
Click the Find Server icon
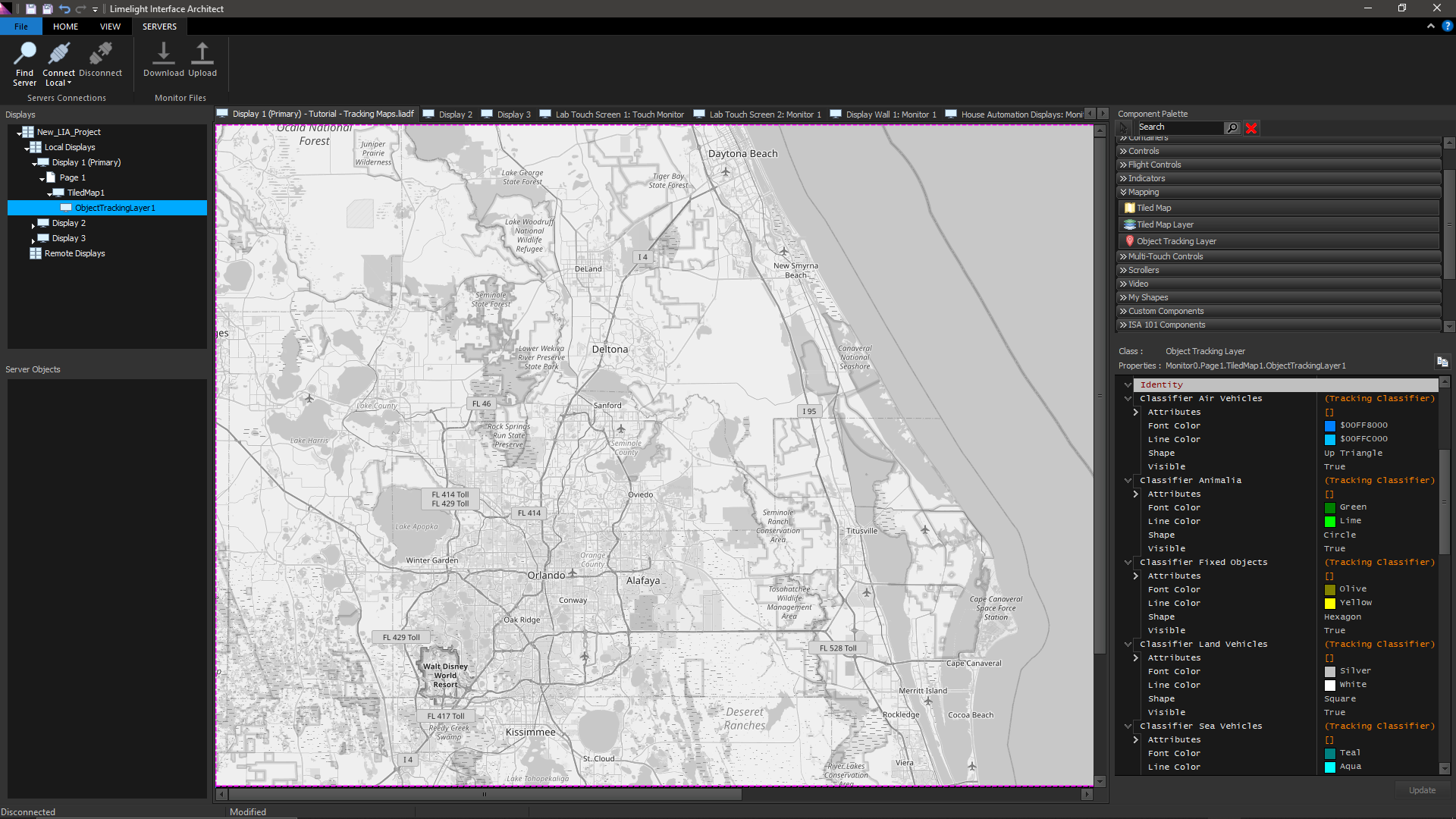24,53
